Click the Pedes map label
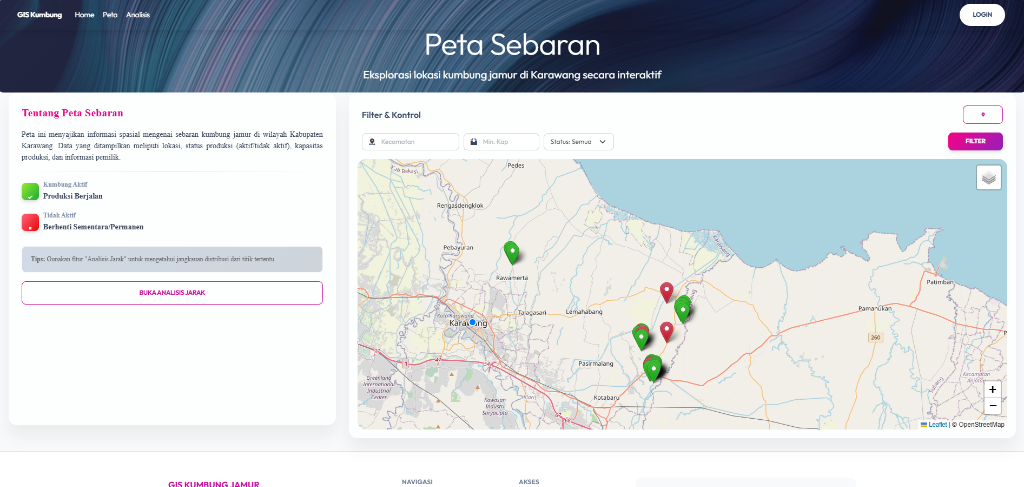1024x487 pixels. [516, 165]
